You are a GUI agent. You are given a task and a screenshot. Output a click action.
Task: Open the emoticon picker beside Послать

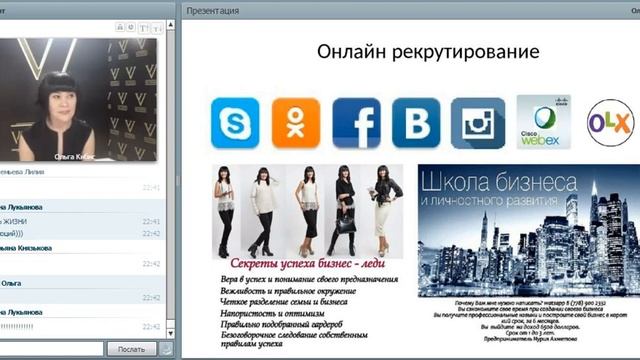coord(166,349)
